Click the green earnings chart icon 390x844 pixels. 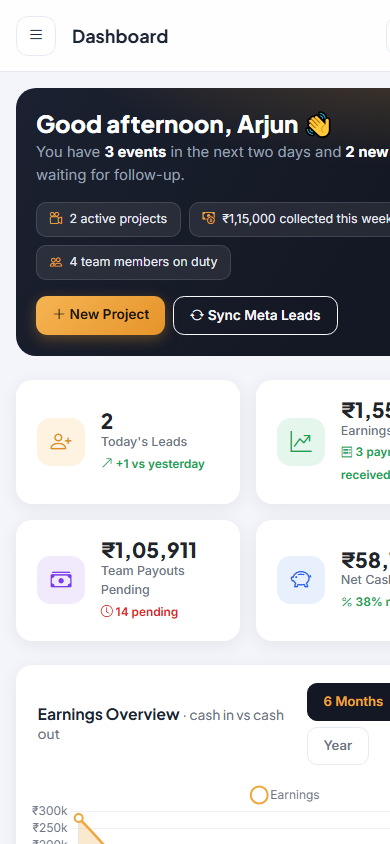[301, 442]
